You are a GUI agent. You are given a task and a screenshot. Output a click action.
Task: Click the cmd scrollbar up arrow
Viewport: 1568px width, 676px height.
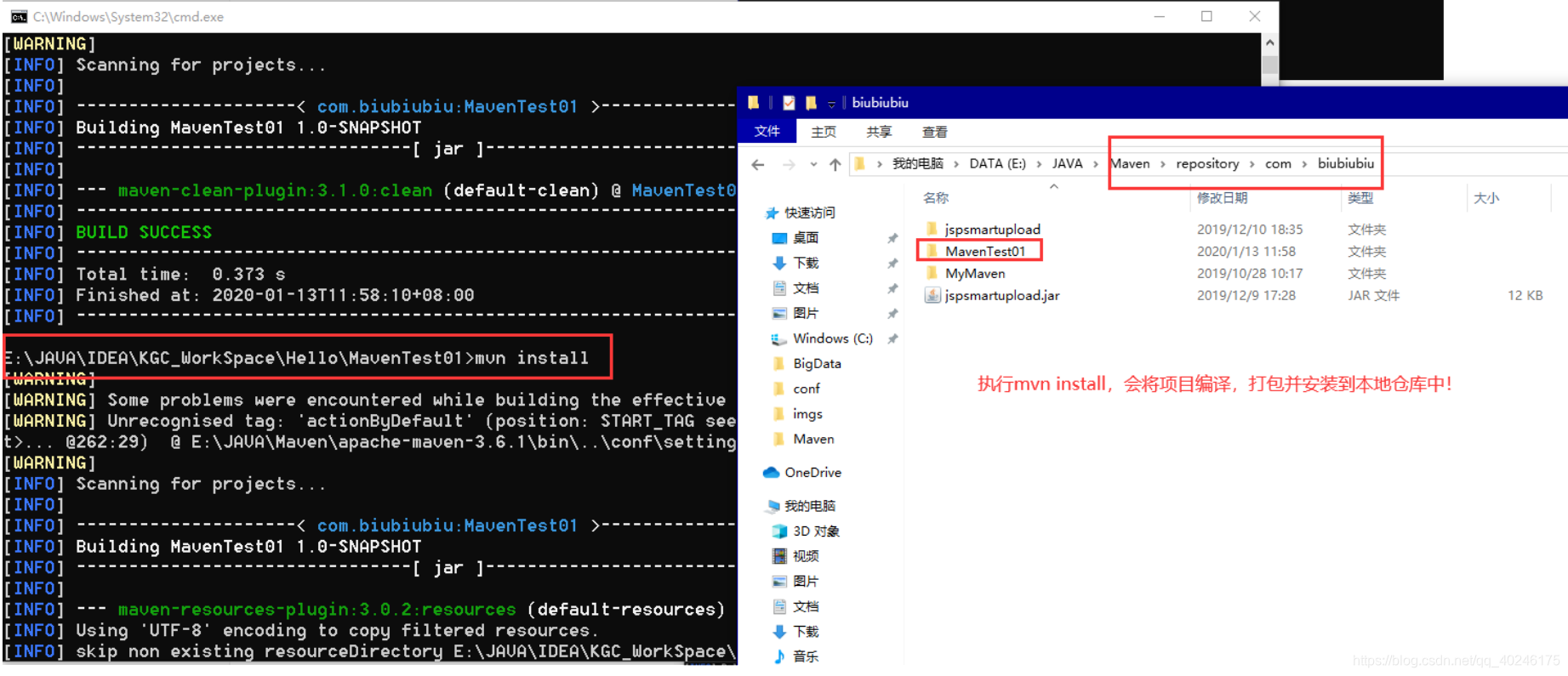click(1269, 42)
